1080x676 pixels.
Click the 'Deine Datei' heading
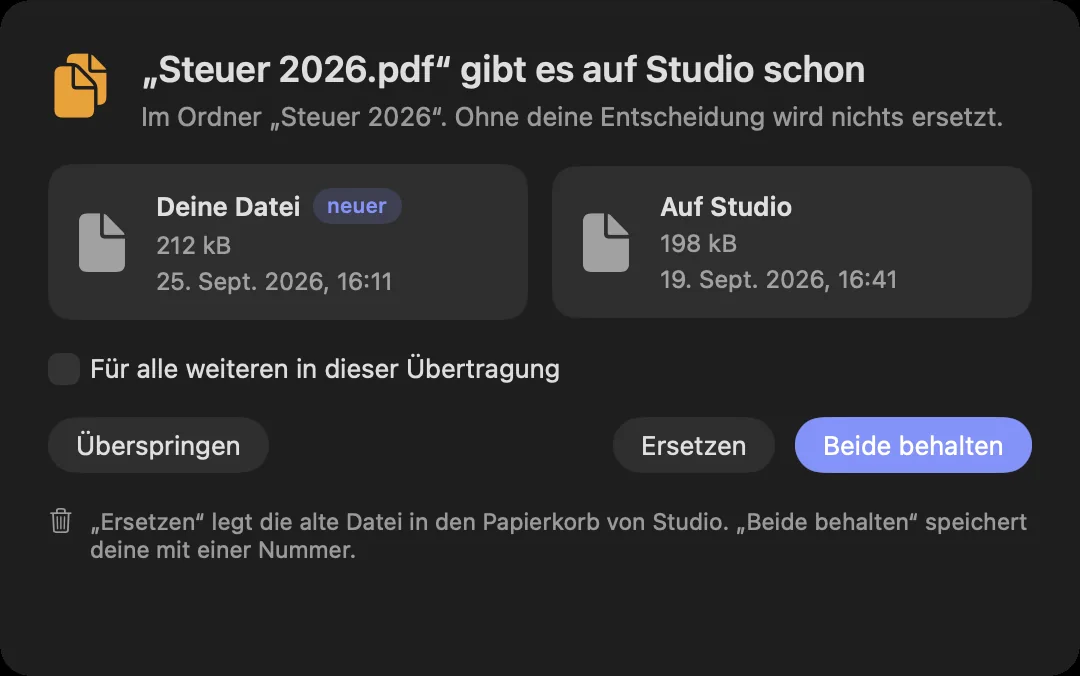228,207
